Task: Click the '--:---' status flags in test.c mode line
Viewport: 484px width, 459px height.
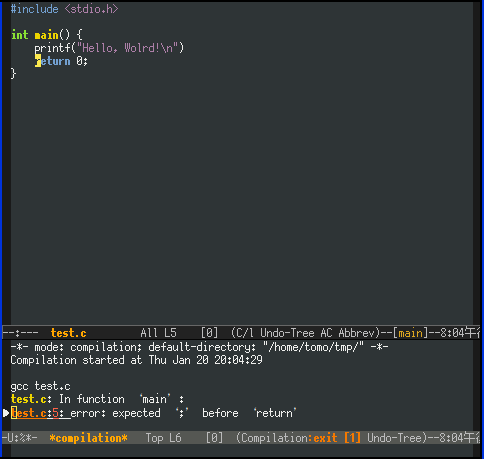Action: pyautogui.click(x=20, y=333)
